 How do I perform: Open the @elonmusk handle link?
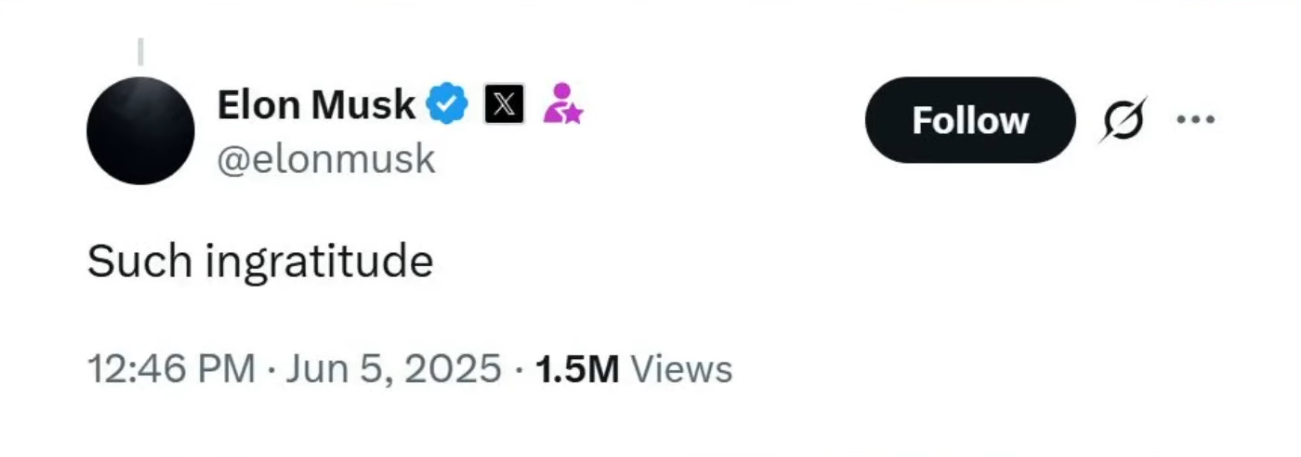point(326,158)
